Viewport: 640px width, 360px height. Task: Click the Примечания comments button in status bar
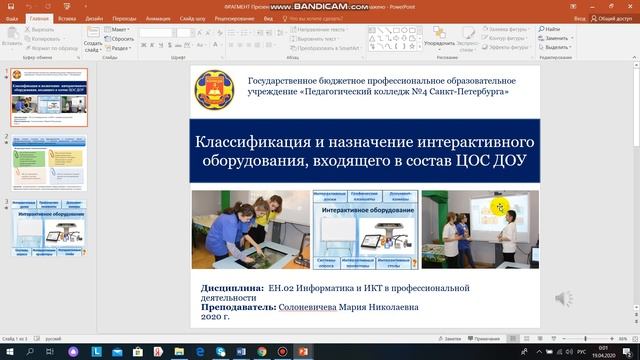click(x=484, y=339)
